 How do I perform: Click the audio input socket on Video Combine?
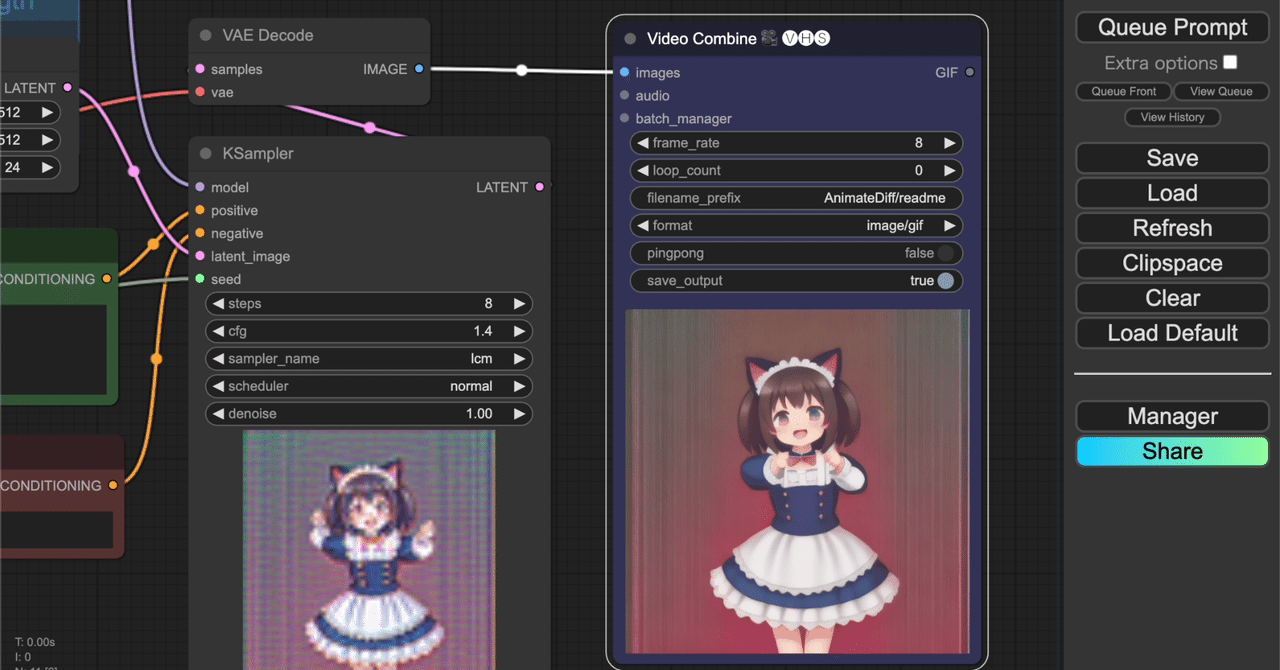click(625, 95)
